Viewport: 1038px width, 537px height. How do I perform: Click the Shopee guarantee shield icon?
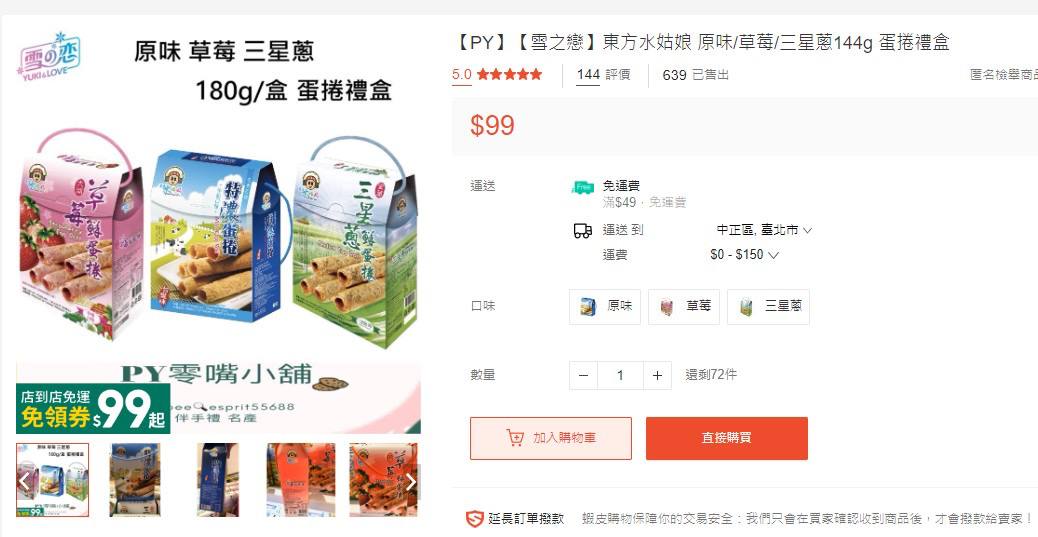pyautogui.click(x=475, y=518)
